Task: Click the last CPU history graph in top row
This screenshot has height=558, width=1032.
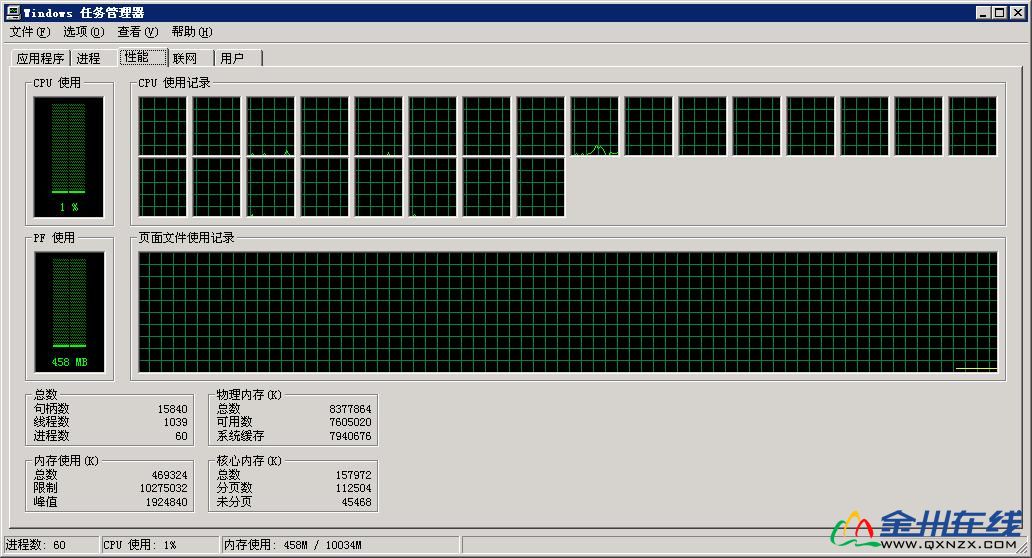Action: (x=972, y=126)
